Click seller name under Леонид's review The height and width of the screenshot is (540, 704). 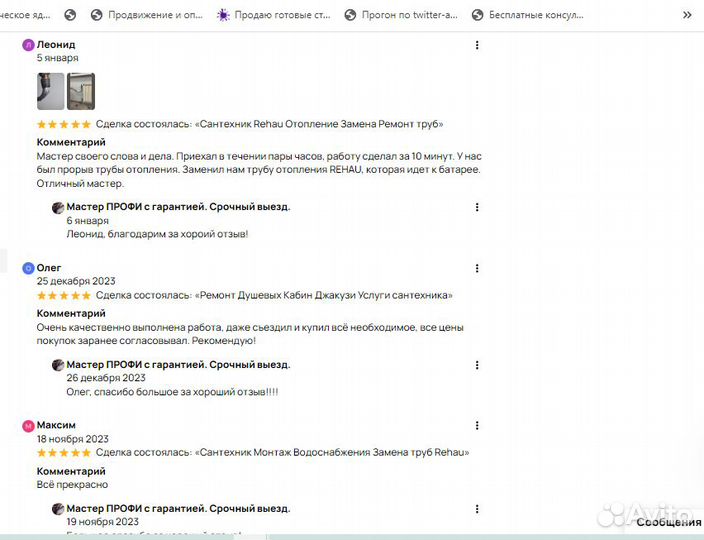178,207
